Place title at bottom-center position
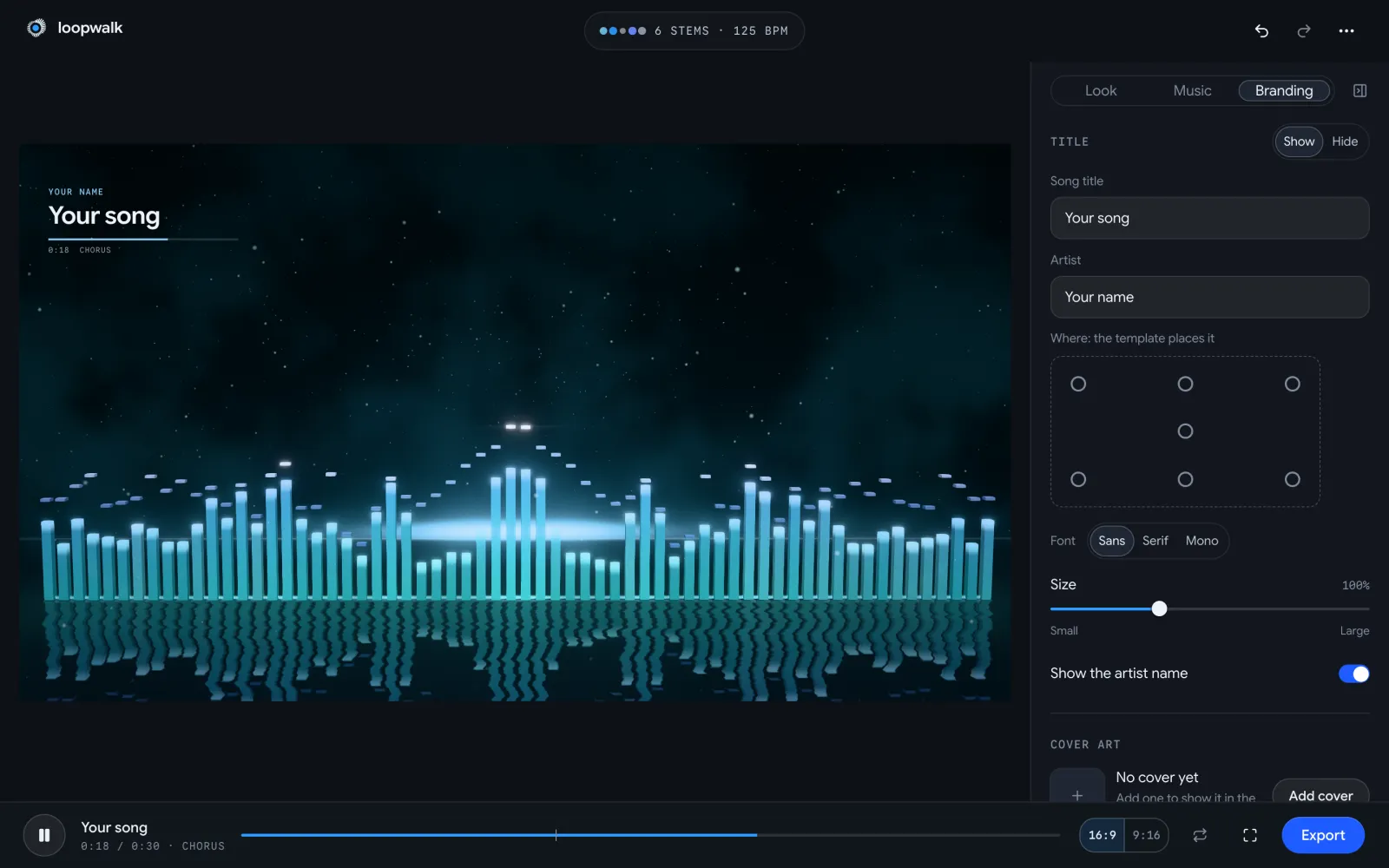 [x=1185, y=479]
